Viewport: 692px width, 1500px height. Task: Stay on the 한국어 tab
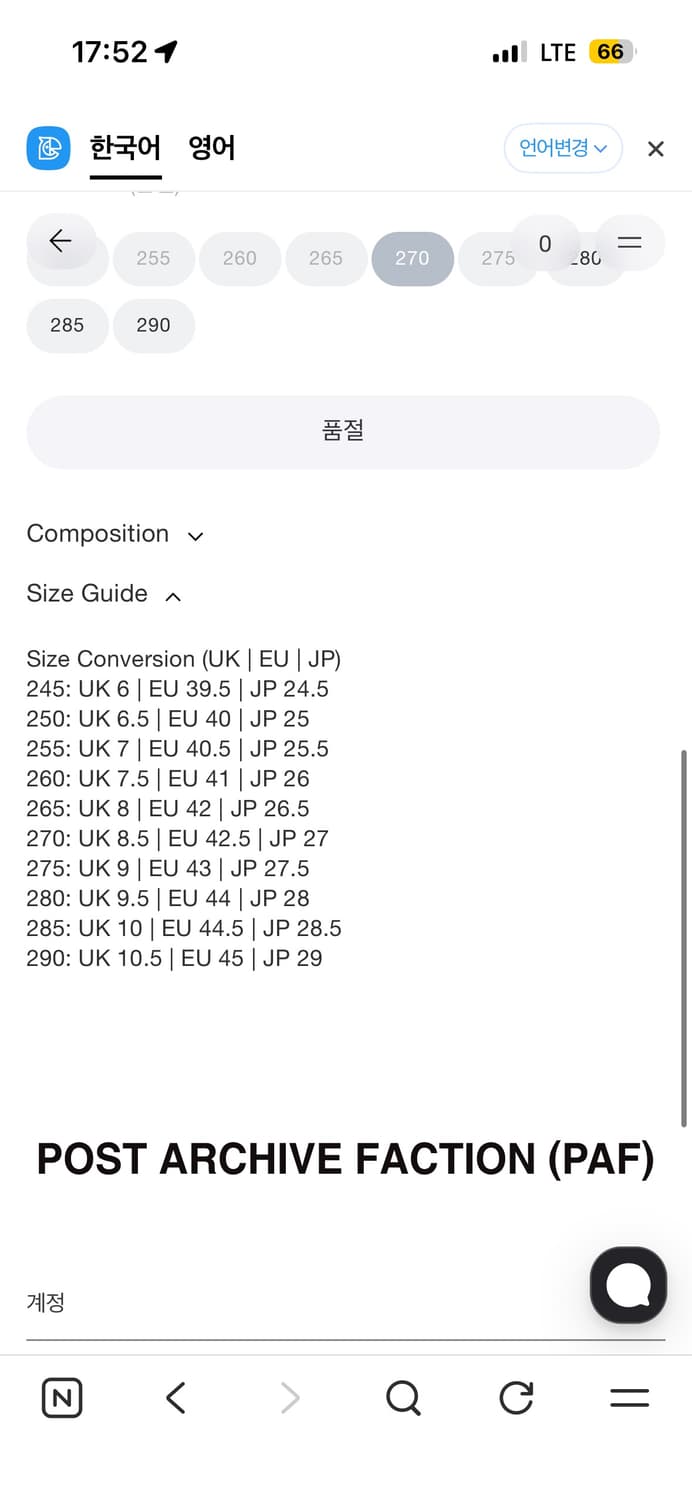tap(125, 147)
